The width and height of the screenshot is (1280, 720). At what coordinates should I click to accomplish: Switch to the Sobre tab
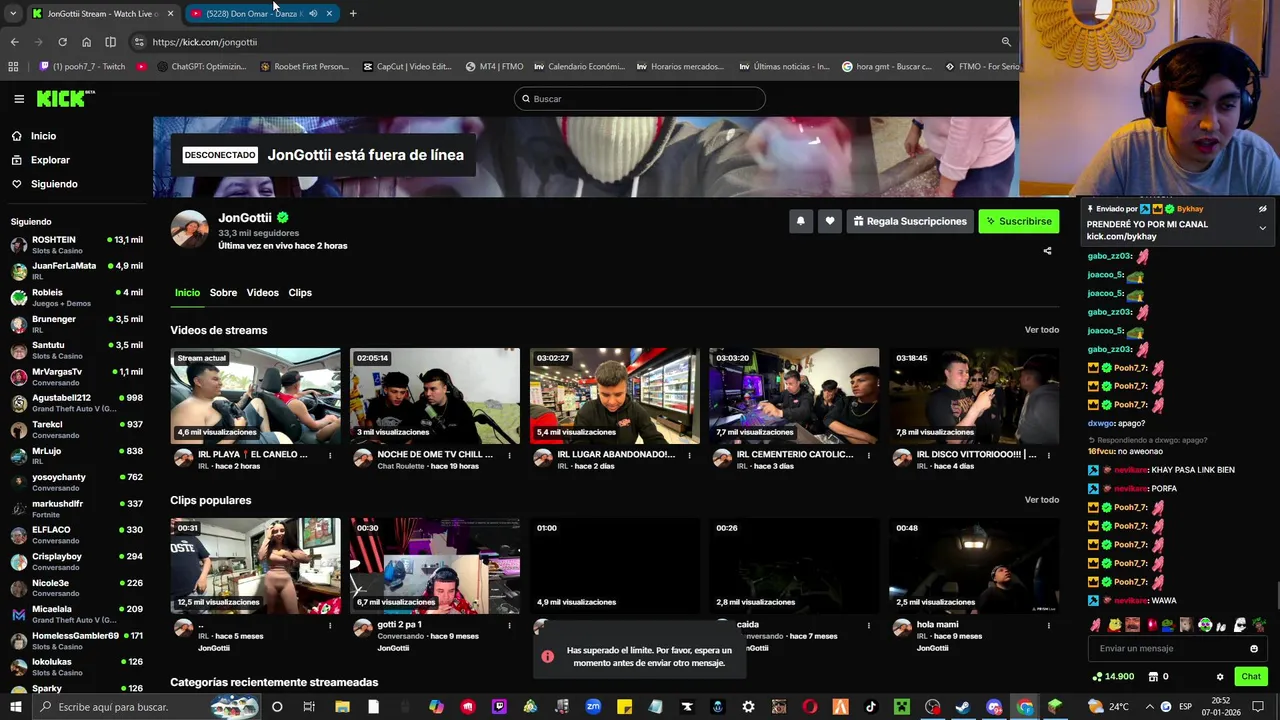tap(223, 293)
